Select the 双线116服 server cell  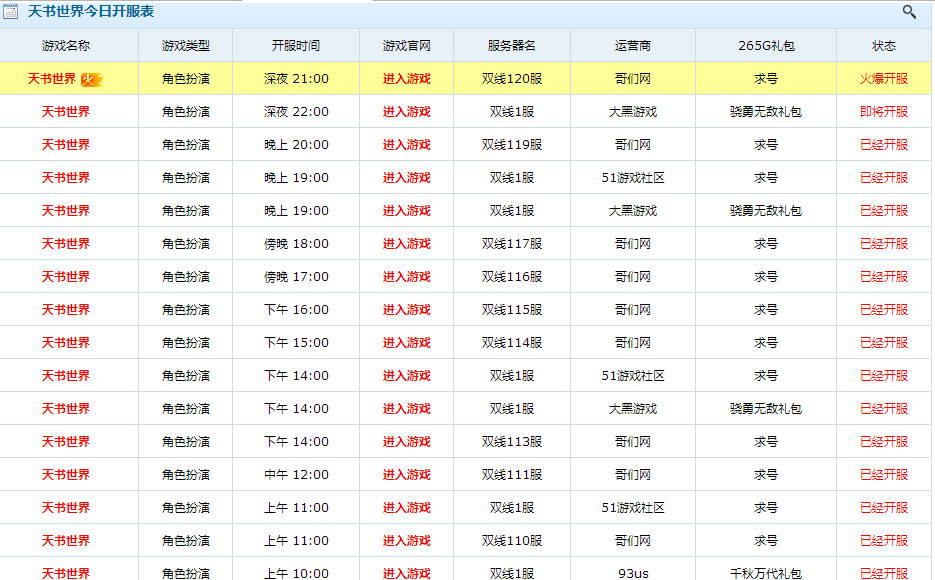512,277
